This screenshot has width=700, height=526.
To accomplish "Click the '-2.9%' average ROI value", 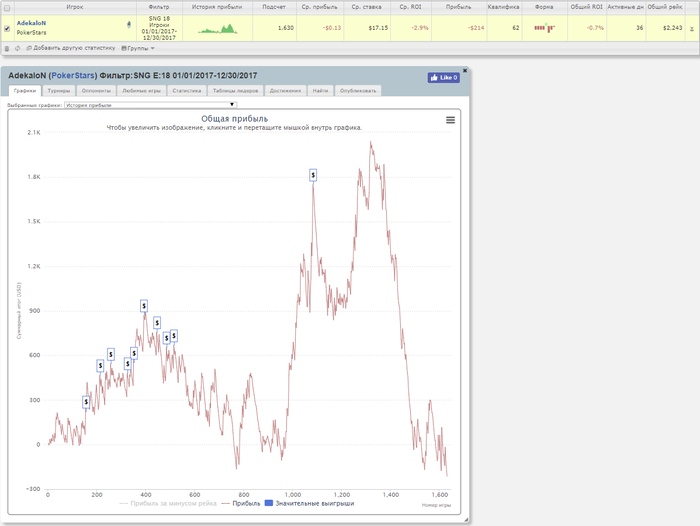I will (420, 28).
